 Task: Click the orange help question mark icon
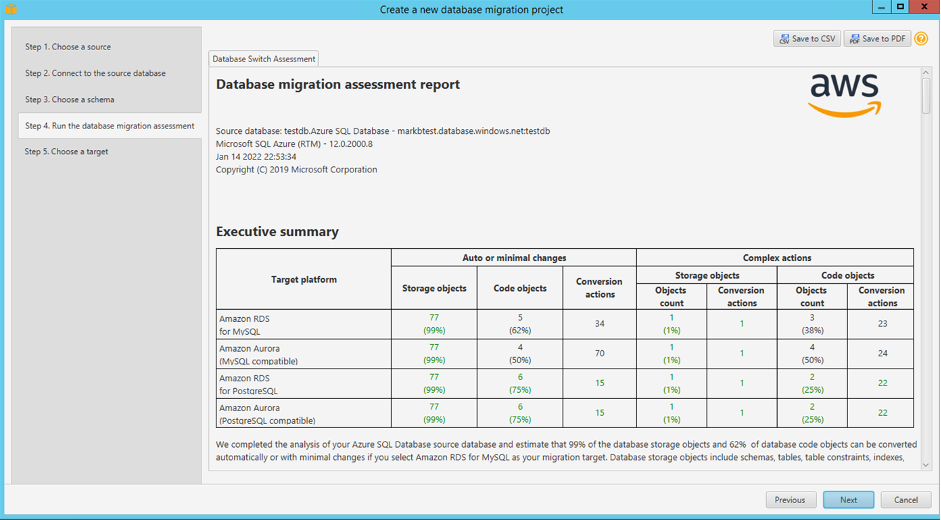921,38
